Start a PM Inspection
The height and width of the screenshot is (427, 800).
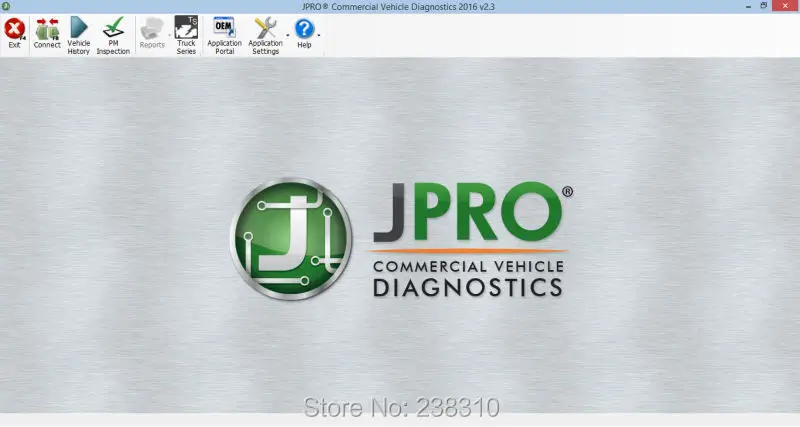113,35
